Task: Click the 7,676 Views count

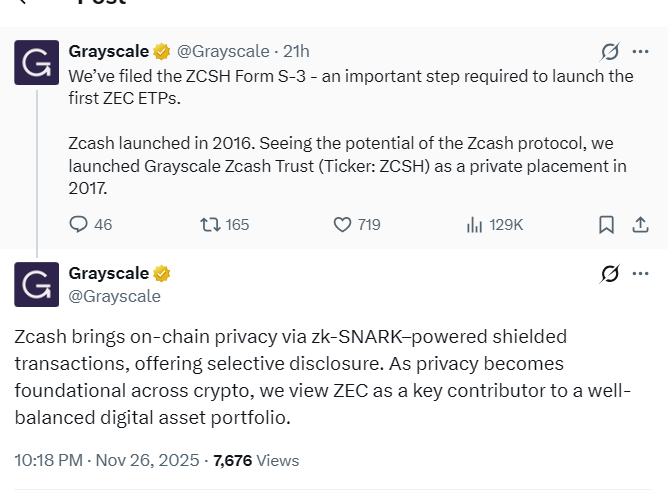Action: tap(256, 461)
